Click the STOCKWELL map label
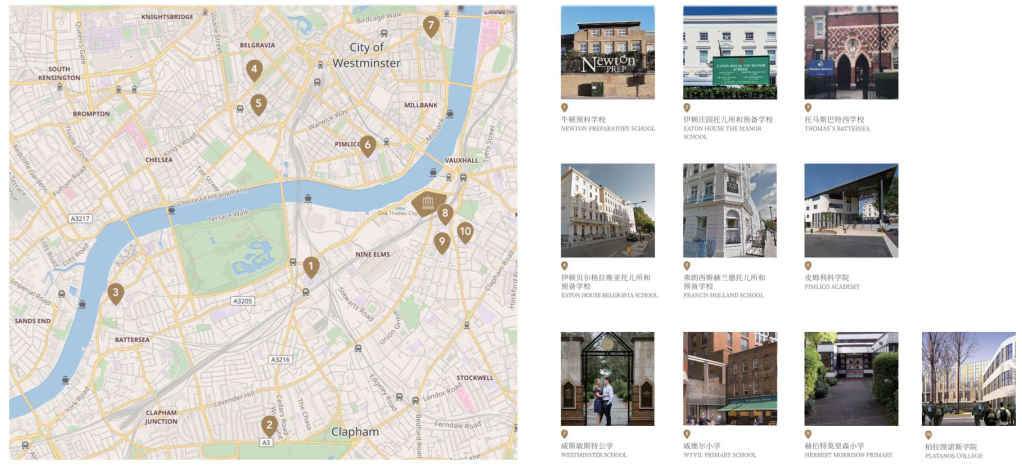Image resolution: width=1022 pixels, height=468 pixels. pyautogui.click(x=475, y=378)
